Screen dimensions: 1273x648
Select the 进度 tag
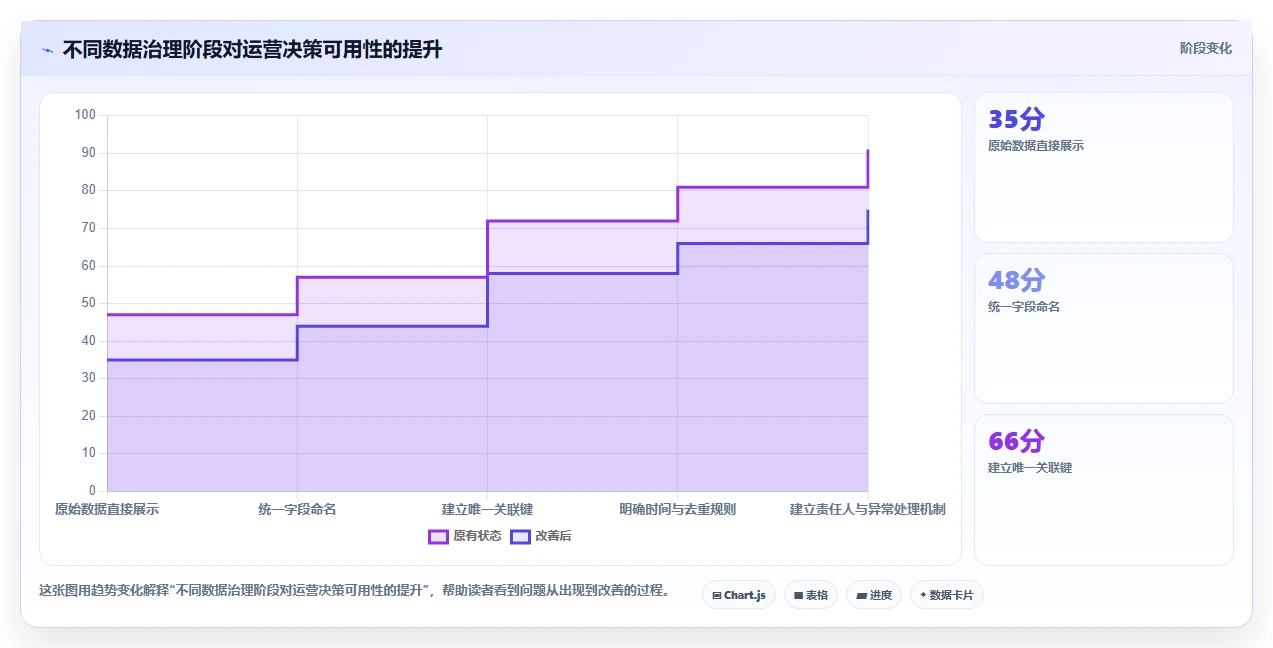point(873,595)
